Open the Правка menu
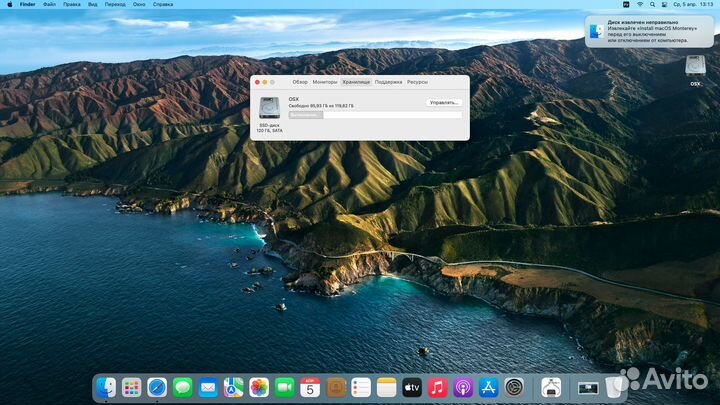720x405 pixels. 72,4
